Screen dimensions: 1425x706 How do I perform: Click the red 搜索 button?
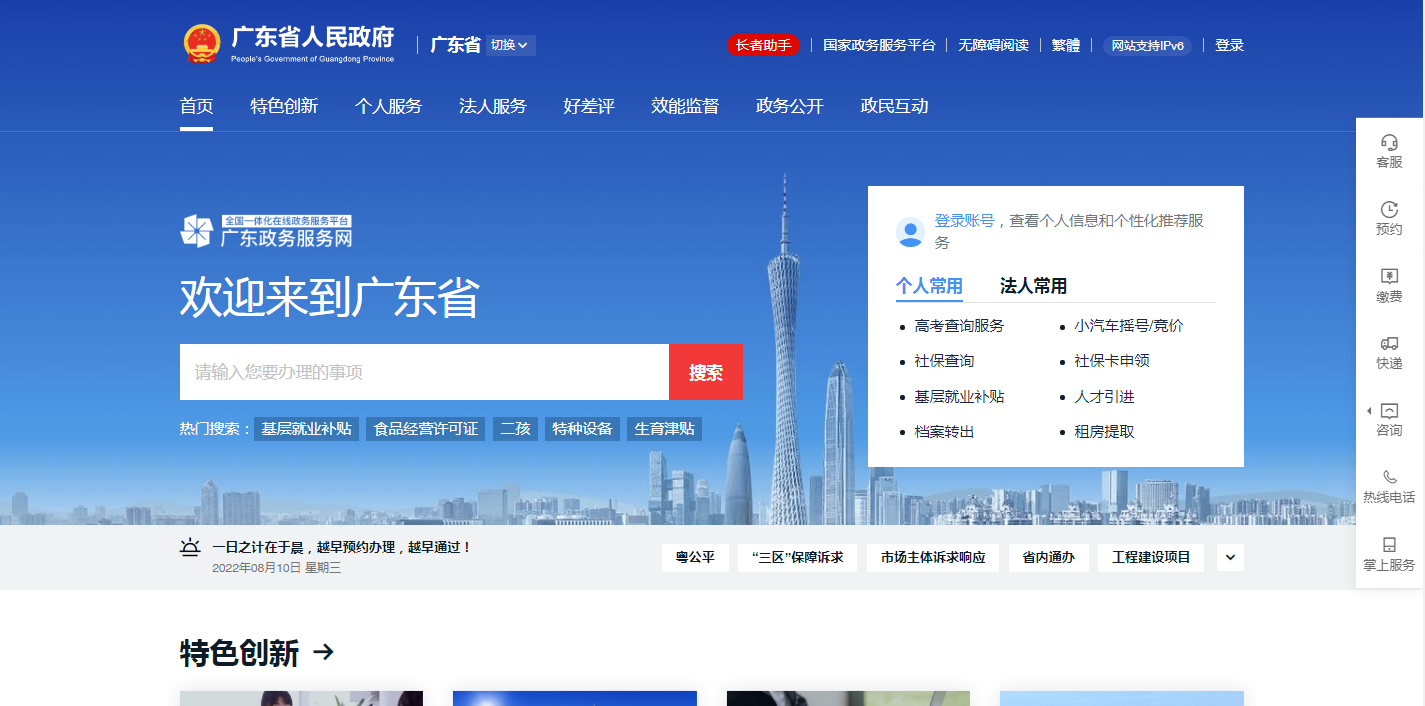(705, 372)
